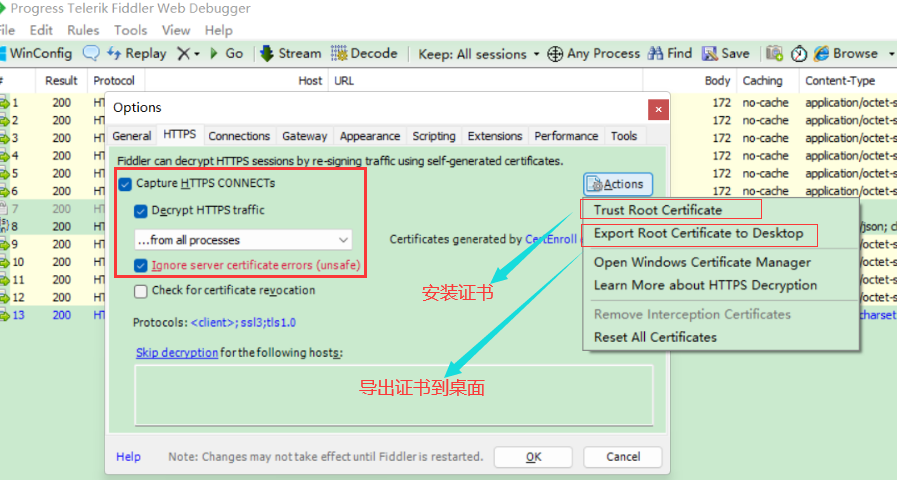Open the Performance tab
This screenshot has height=480, width=897.
point(566,136)
